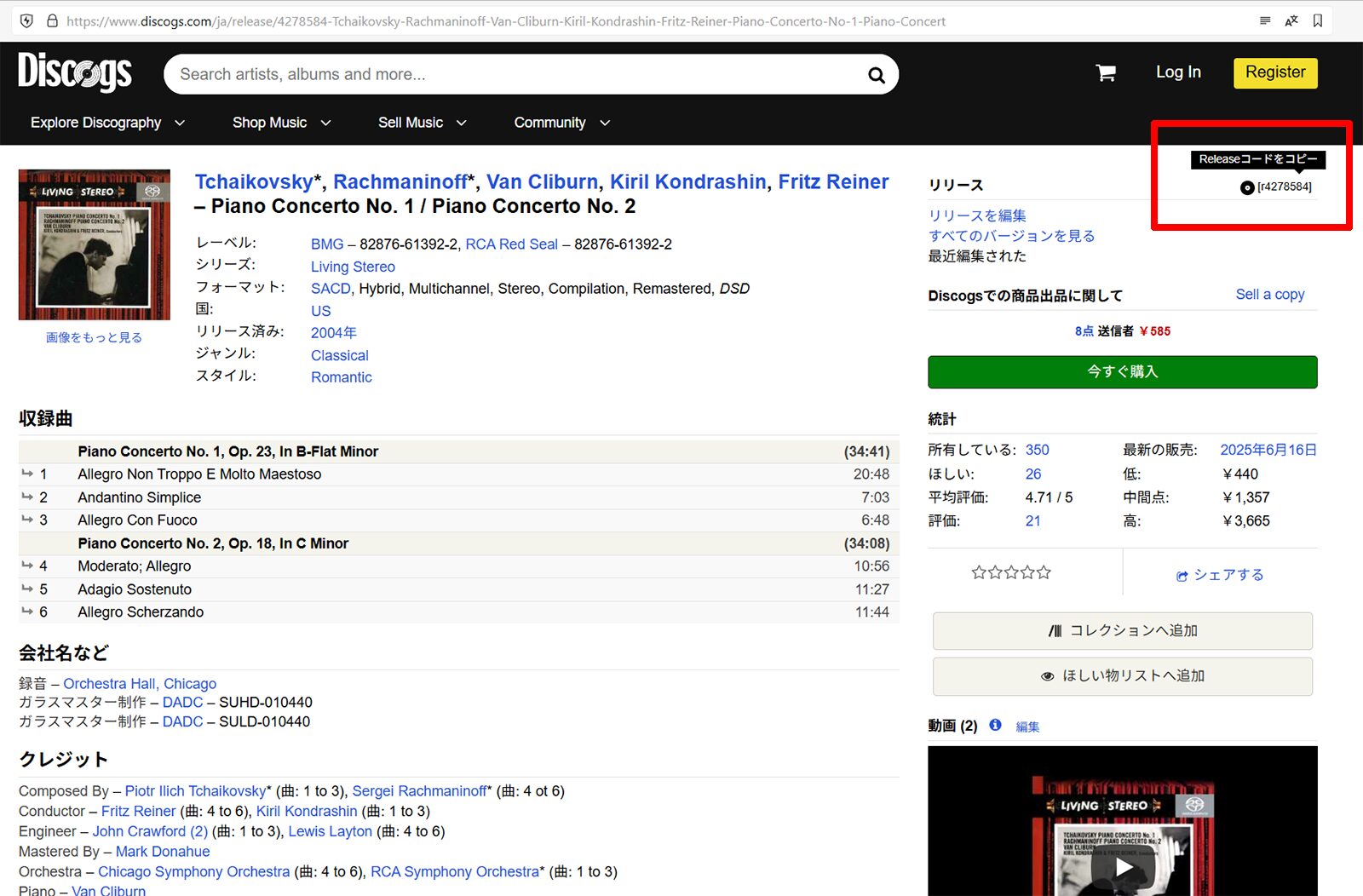Click the track 4 index arrow icon
1363x896 pixels.
(27, 566)
